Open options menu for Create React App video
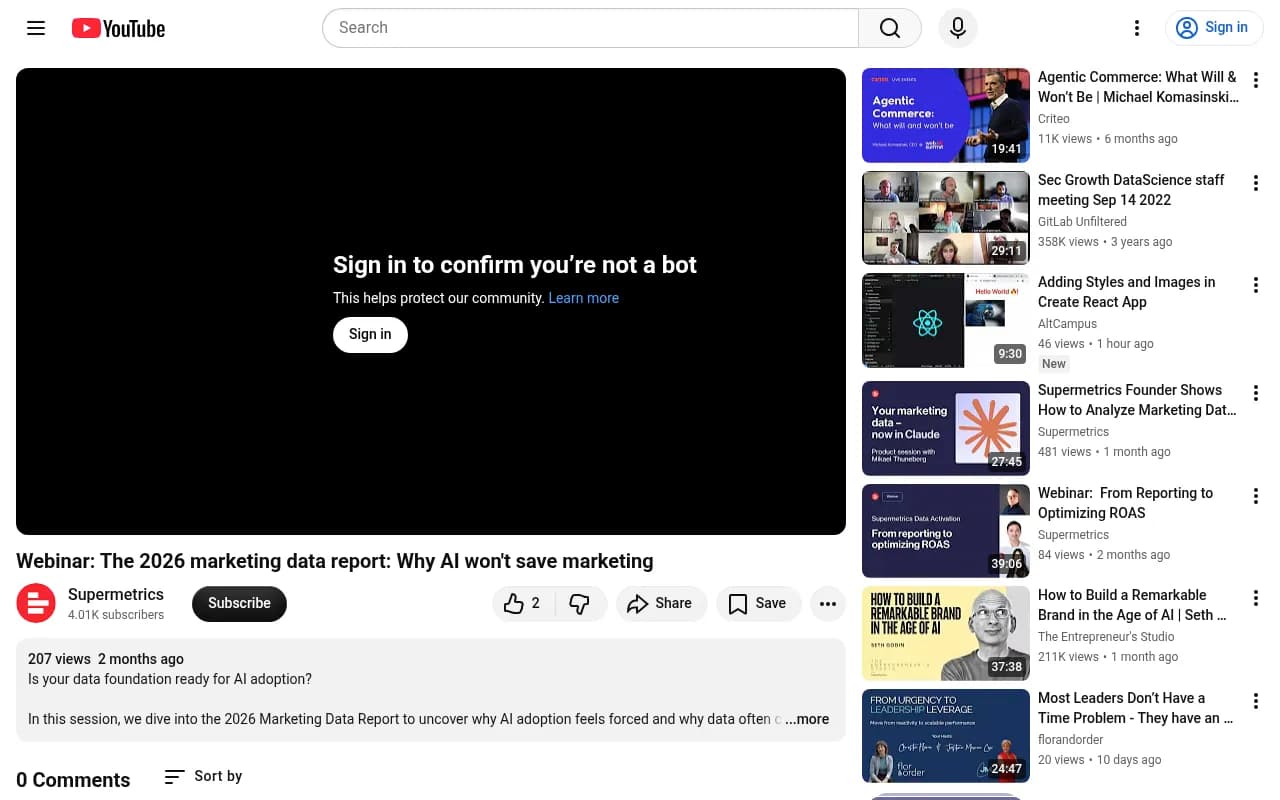Viewport: 1280px width, 800px height. pyautogui.click(x=1256, y=286)
